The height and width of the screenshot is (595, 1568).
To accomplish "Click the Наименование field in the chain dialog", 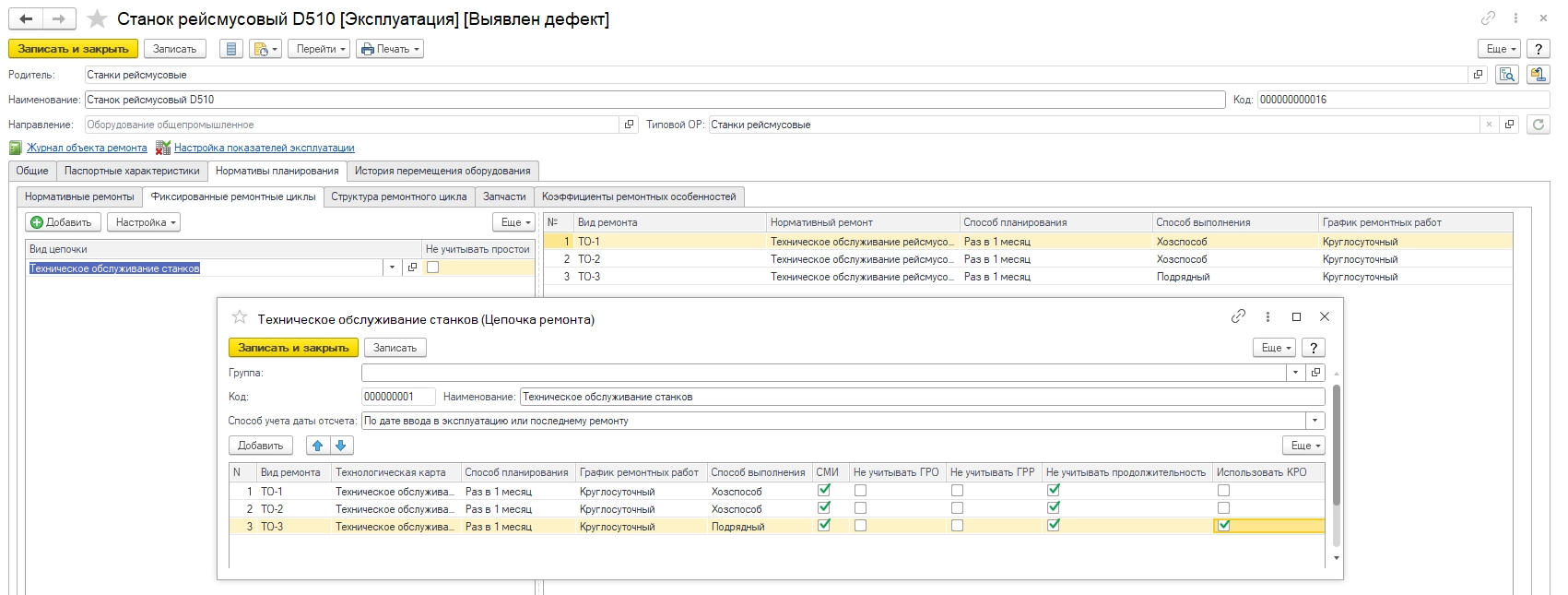I will tap(922, 397).
